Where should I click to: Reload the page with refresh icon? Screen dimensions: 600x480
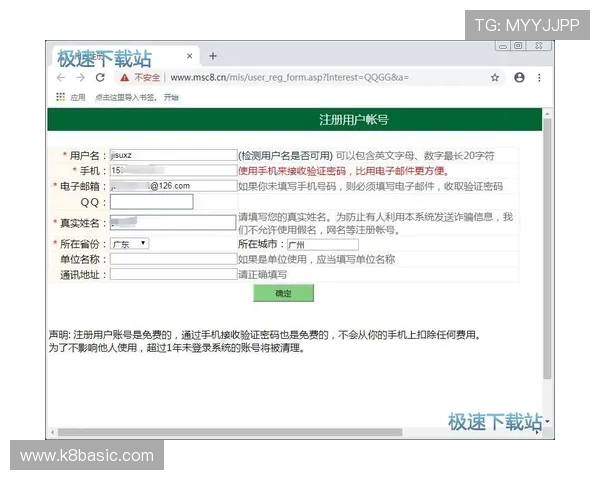[x=100, y=78]
